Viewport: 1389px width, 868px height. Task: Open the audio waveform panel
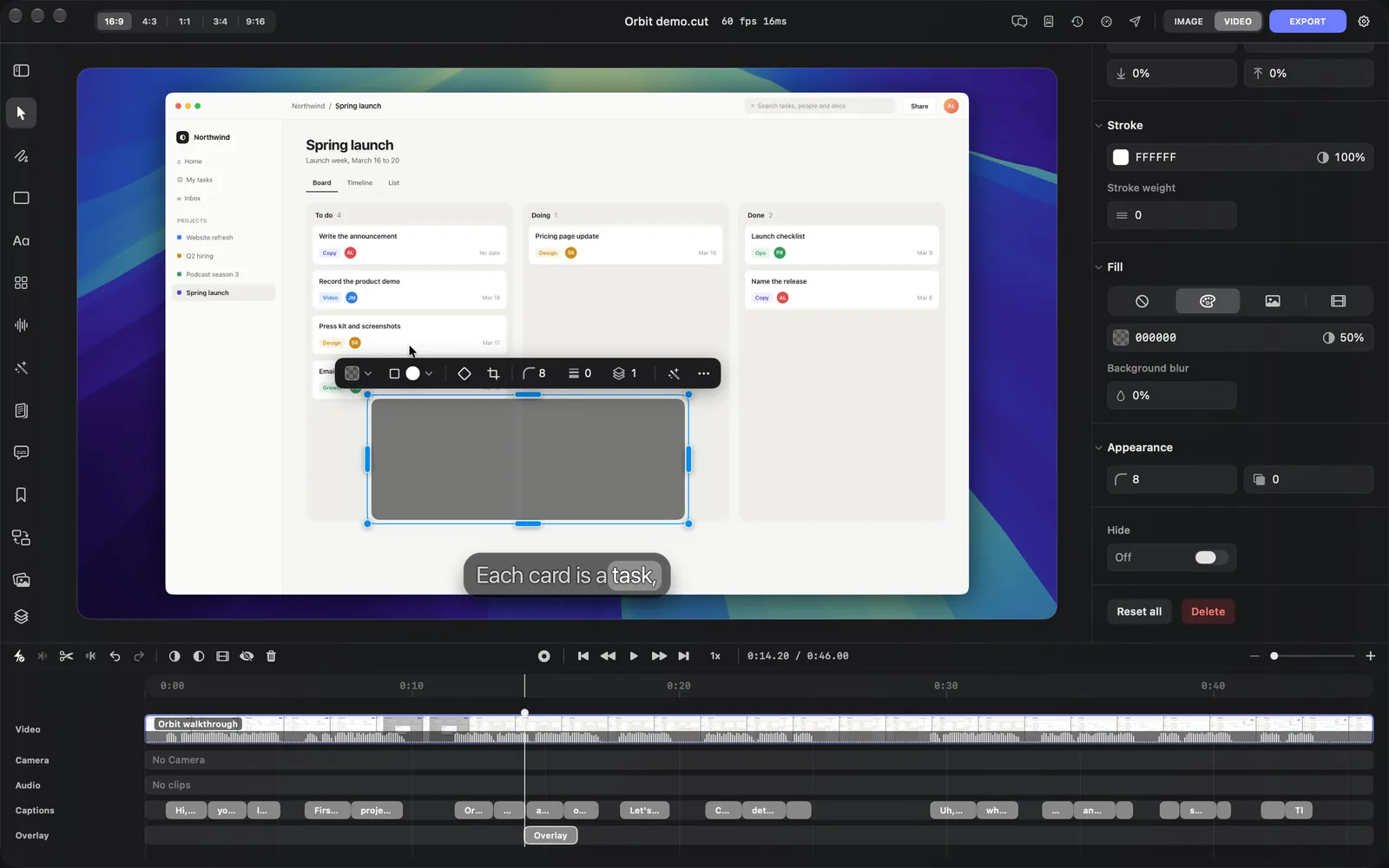pos(22,325)
